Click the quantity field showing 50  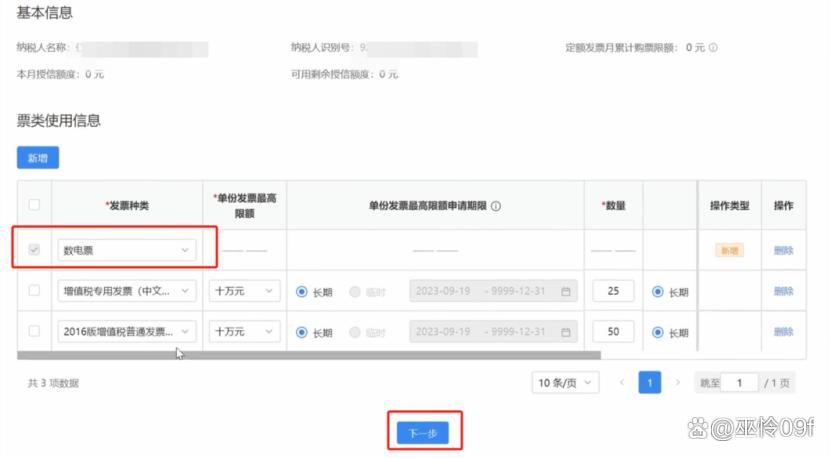(x=613, y=331)
